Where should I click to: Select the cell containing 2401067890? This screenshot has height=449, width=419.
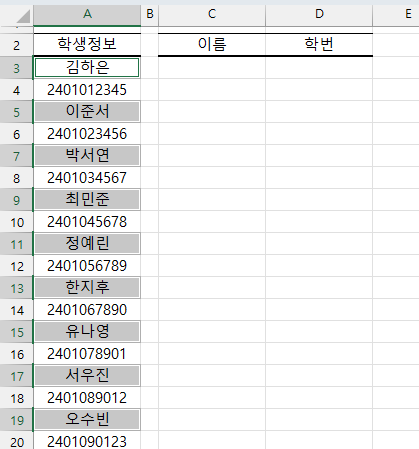[x=87, y=310]
